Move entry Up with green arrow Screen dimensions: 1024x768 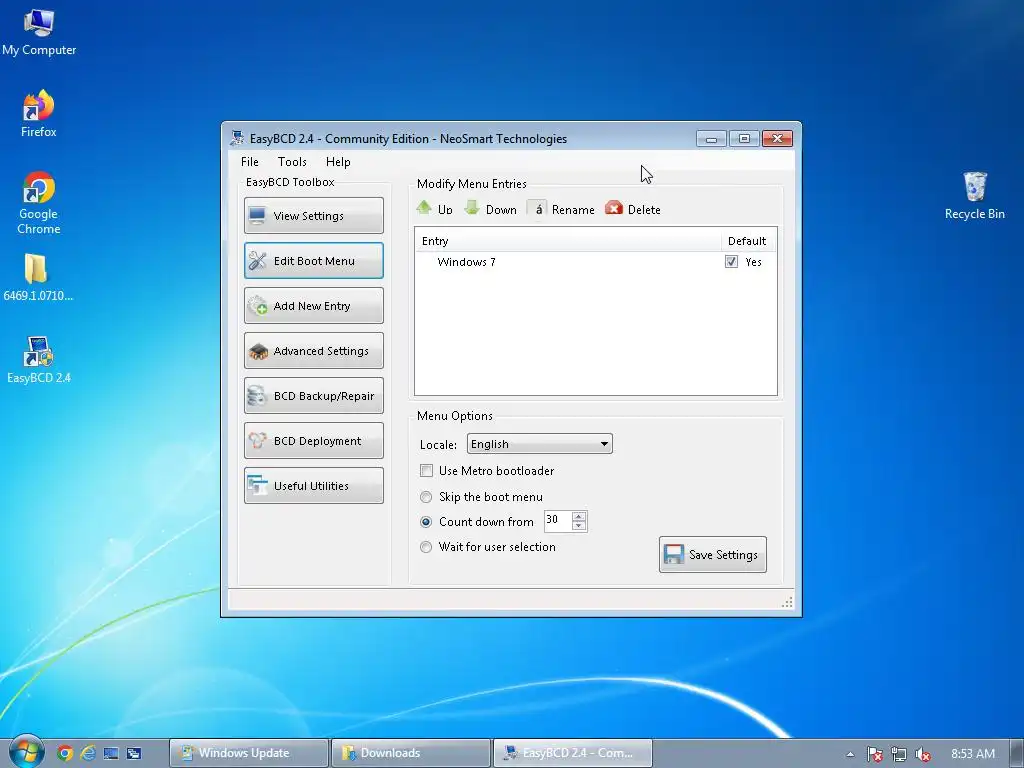click(x=435, y=209)
